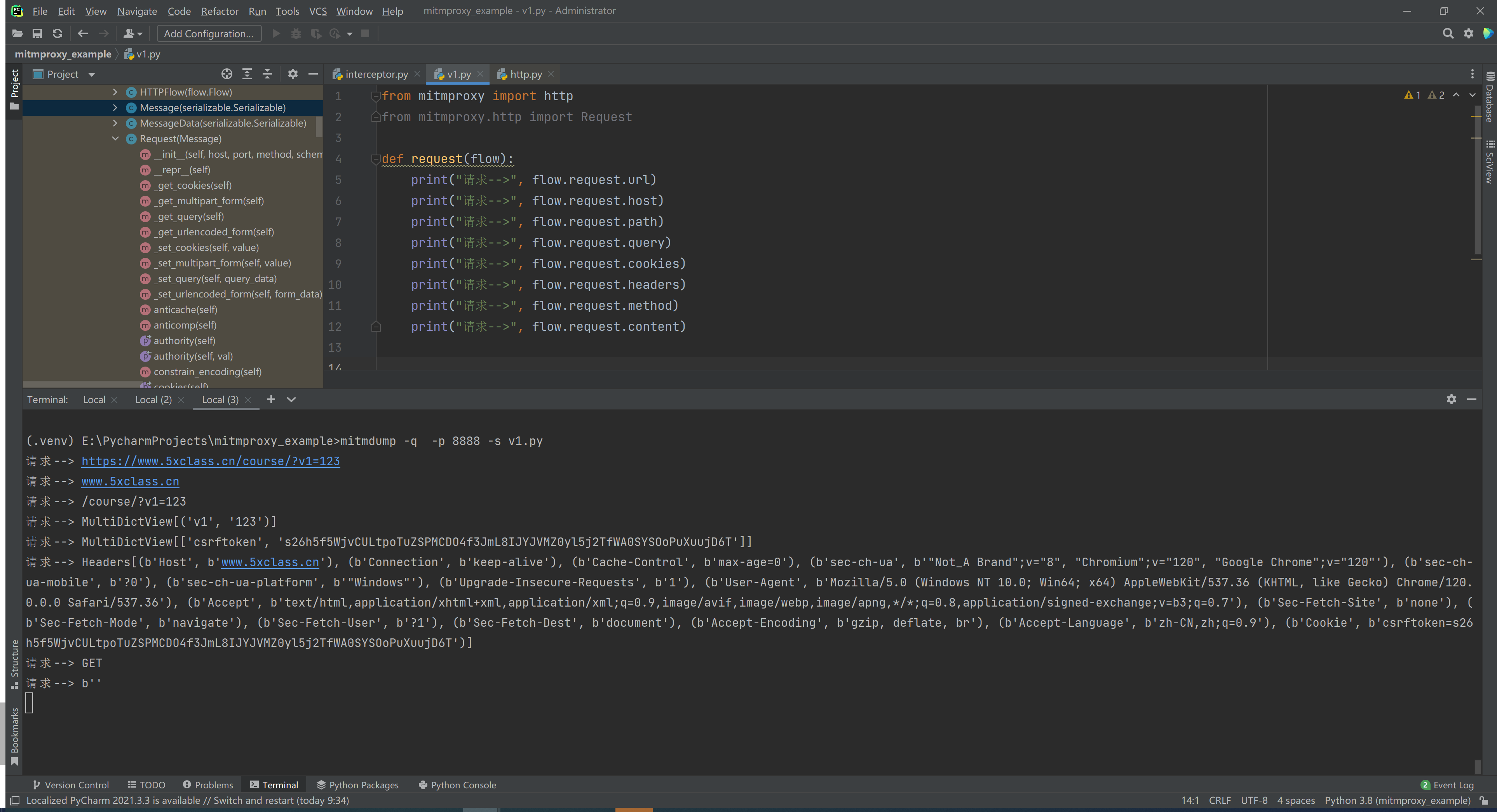Fold import block at line 1 gutter
This screenshot has height=812, width=1497.
(x=375, y=96)
